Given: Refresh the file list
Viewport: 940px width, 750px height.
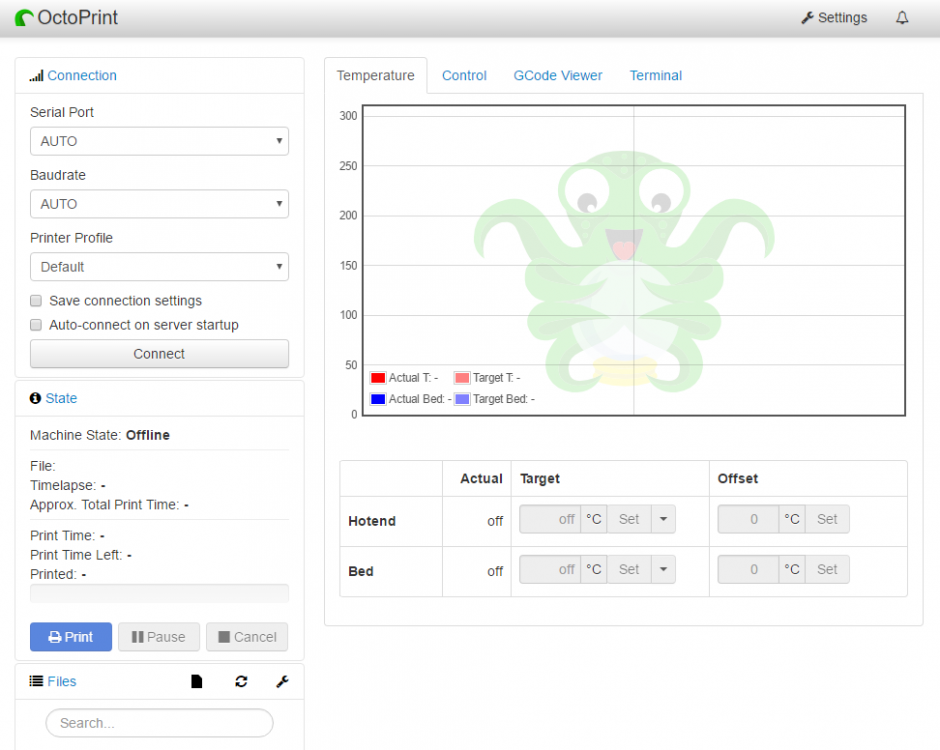Looking at the screenshot, I should click(x=241, y=681).
